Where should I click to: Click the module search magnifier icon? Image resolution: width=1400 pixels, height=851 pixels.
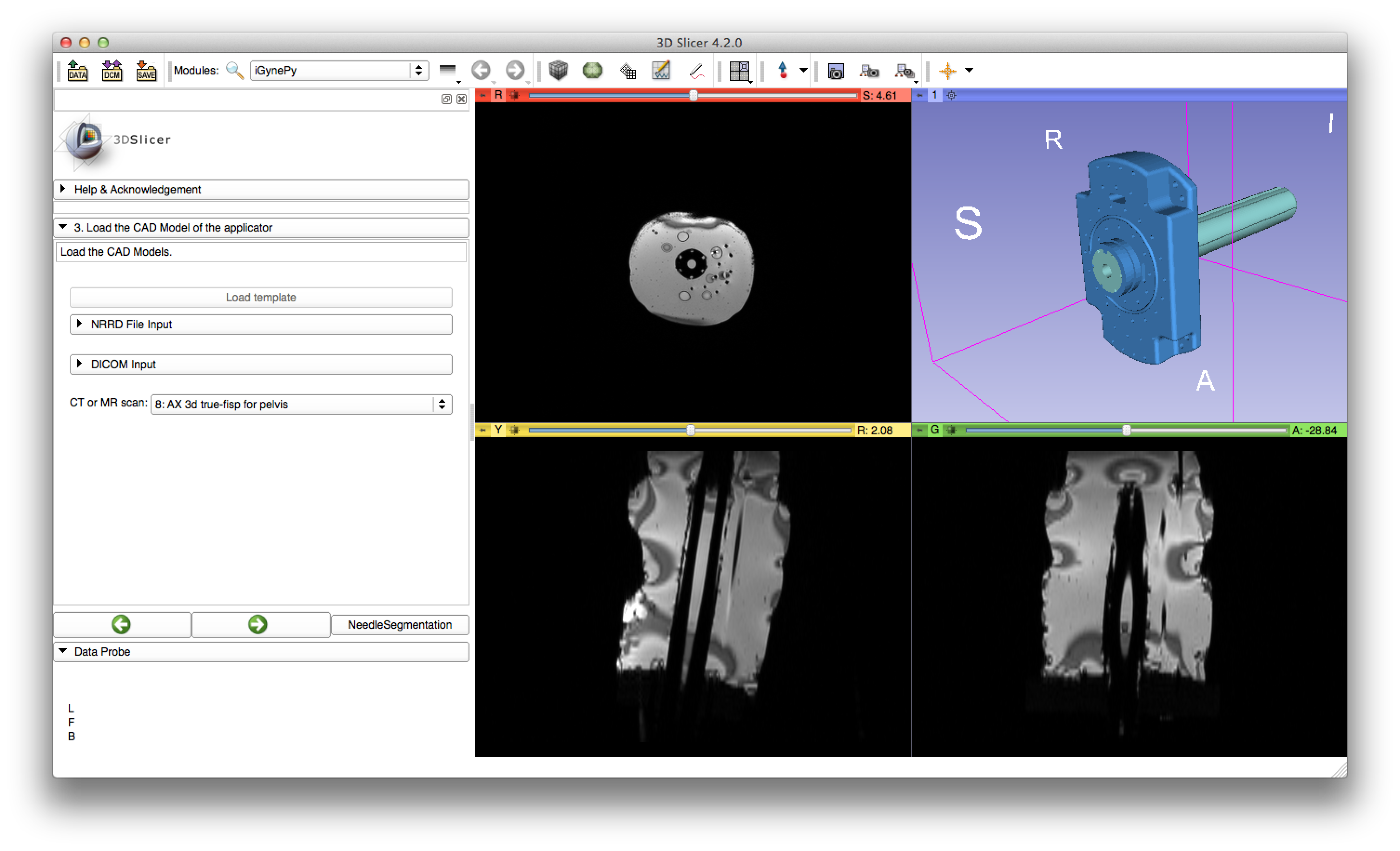tap(235, 71)
